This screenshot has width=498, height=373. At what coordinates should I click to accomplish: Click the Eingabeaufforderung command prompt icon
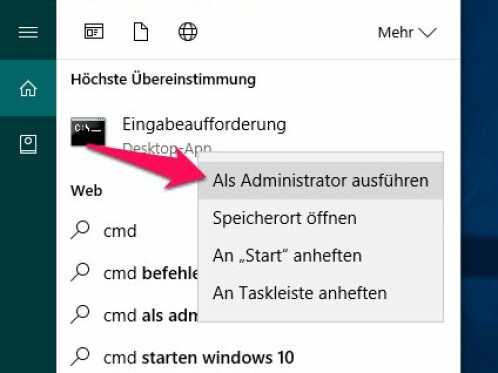click(88, 132)
